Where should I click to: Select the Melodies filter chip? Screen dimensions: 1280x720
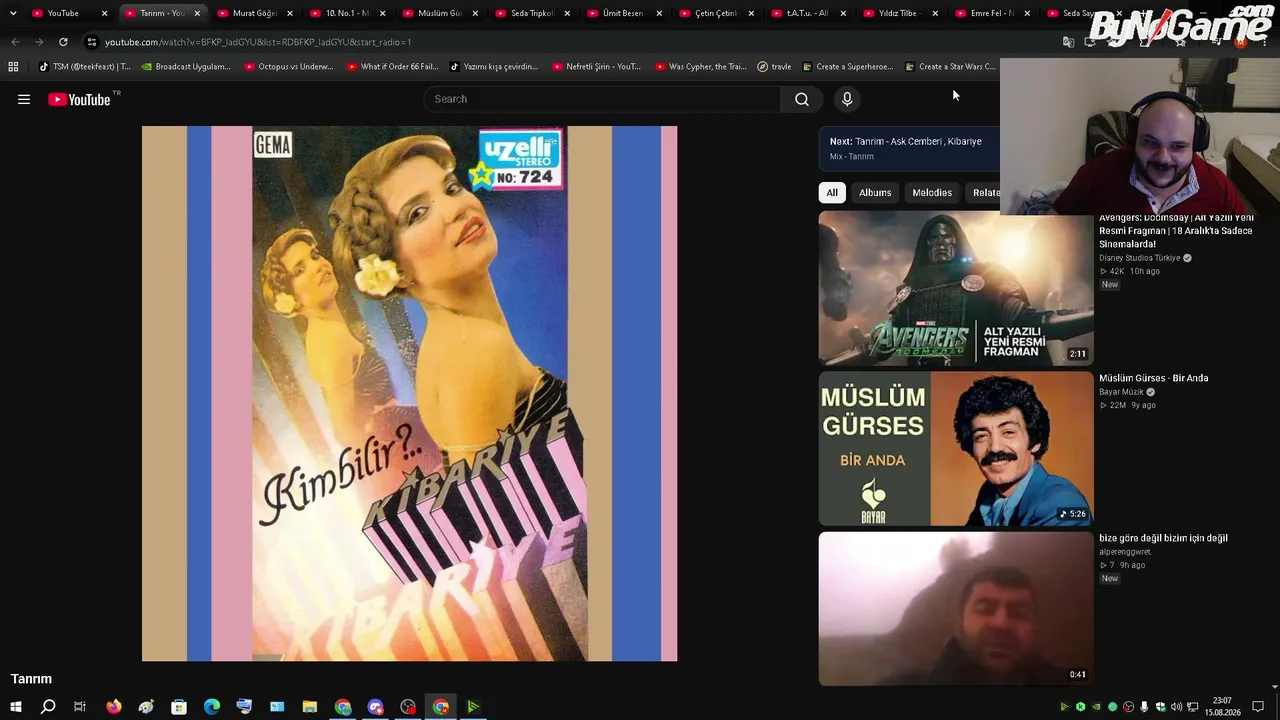pos(932,192)
